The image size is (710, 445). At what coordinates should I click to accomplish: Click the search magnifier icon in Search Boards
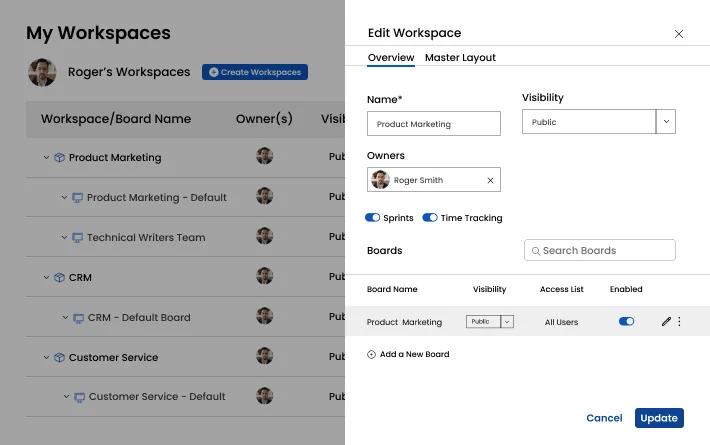536,251
